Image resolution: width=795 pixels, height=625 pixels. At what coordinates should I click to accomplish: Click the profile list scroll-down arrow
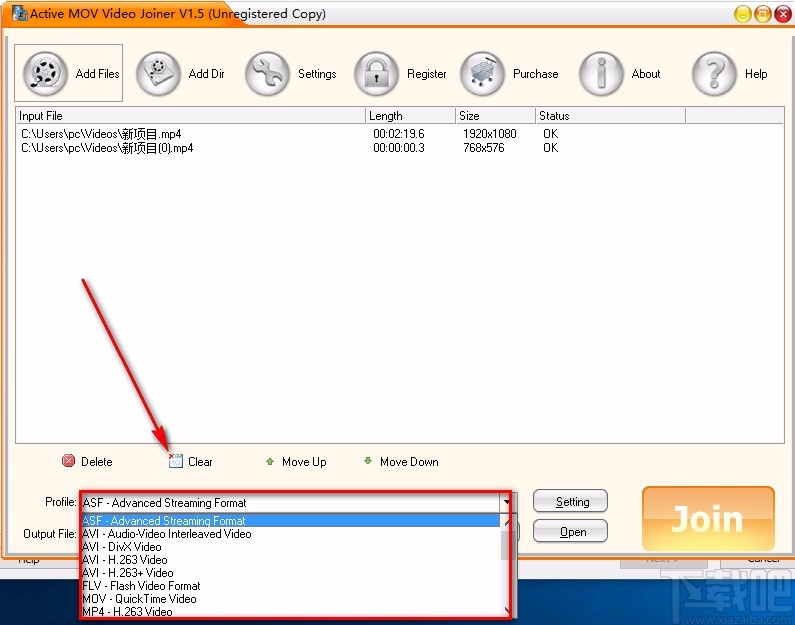pyautogui.click(x=507, y=610)
